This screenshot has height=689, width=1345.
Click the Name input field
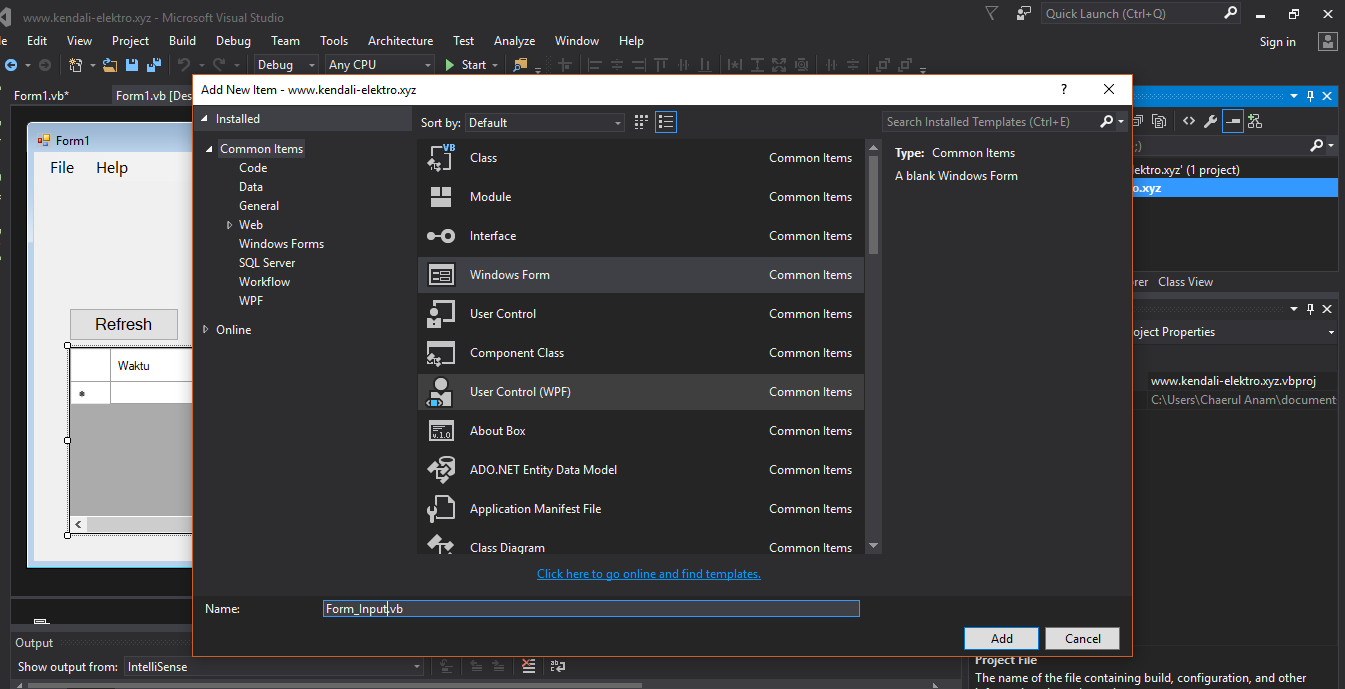click(x=591, y=608)
